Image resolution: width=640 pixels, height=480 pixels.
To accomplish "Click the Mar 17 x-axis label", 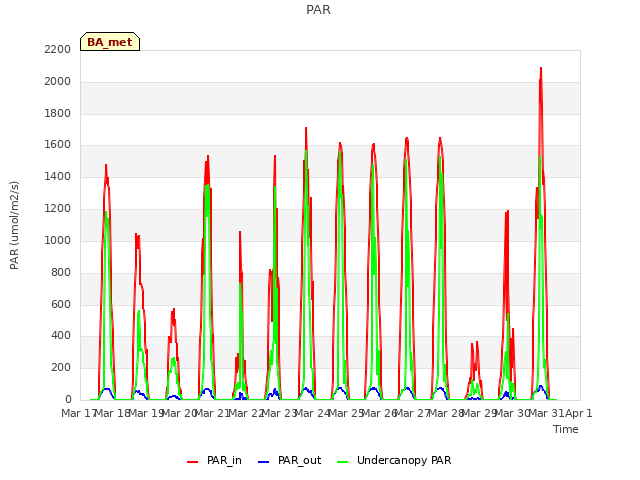I will tap(78, 413).
